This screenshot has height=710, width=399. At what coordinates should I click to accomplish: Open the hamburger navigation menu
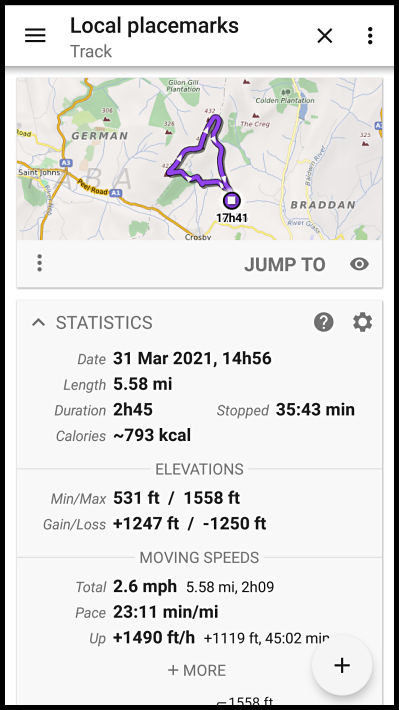point(35,35)
